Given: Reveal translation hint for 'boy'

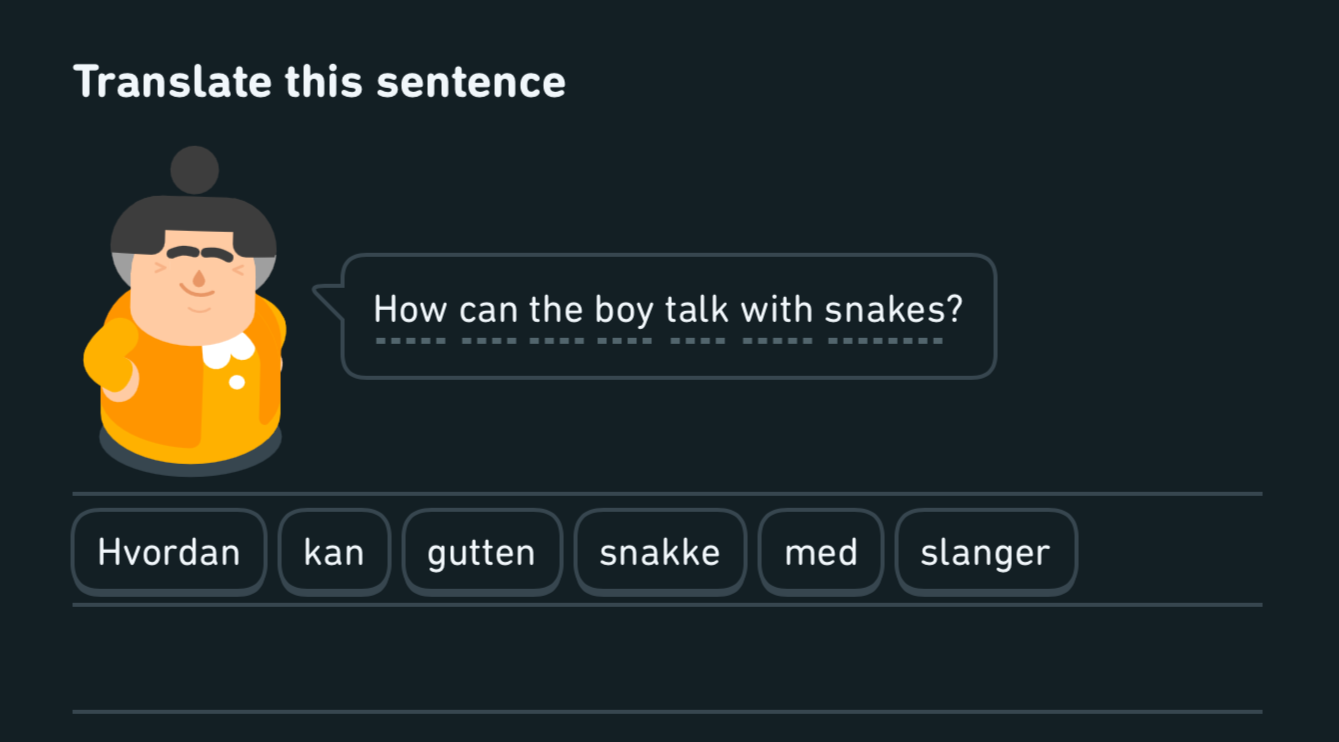Looking at the screenshot, I should pos(624,310).
